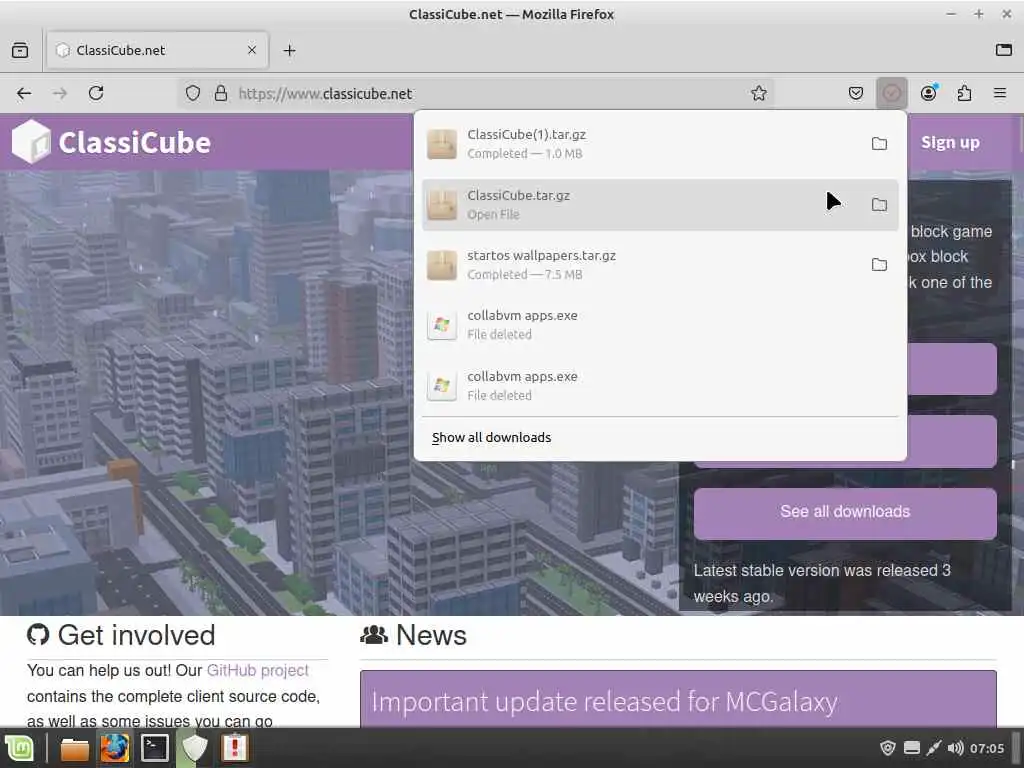Close the ClassiCube.net tab
Screen dimensions: 1024x768
click(x=252, y=50)
